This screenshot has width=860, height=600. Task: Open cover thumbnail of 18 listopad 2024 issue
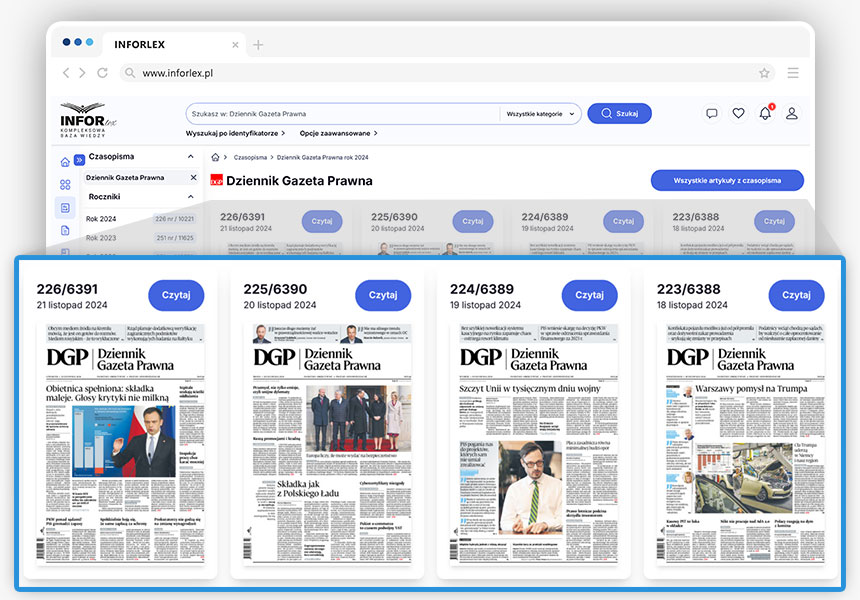740,444
